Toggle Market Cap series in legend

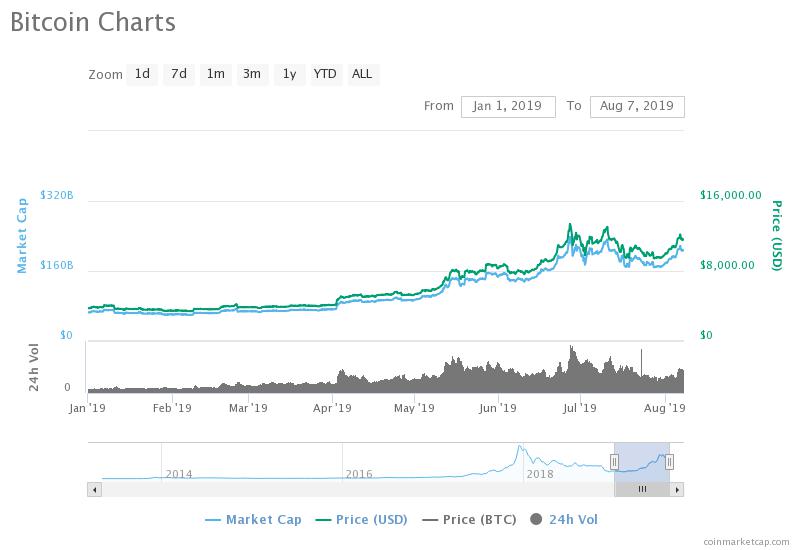coord(253,520)
